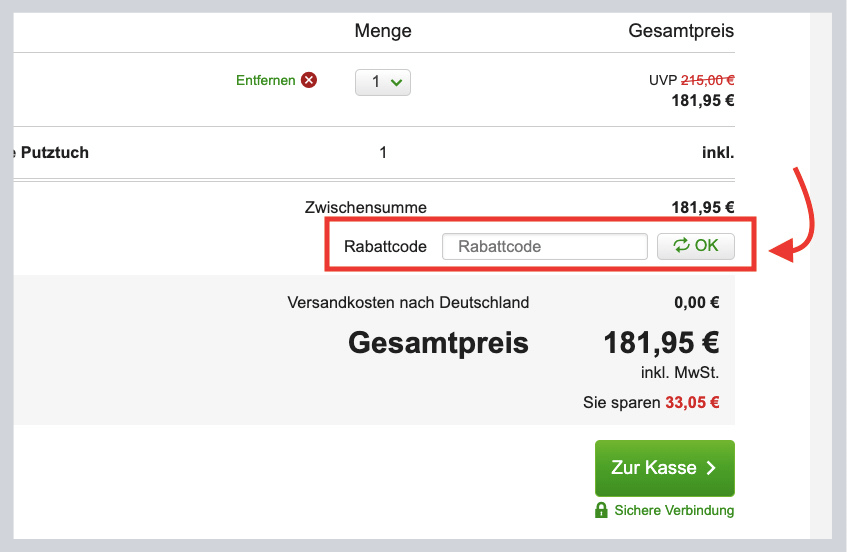847x552 pixels.
Task: Proceed with the Zur Kasse button
Action: tap(664, 468)
